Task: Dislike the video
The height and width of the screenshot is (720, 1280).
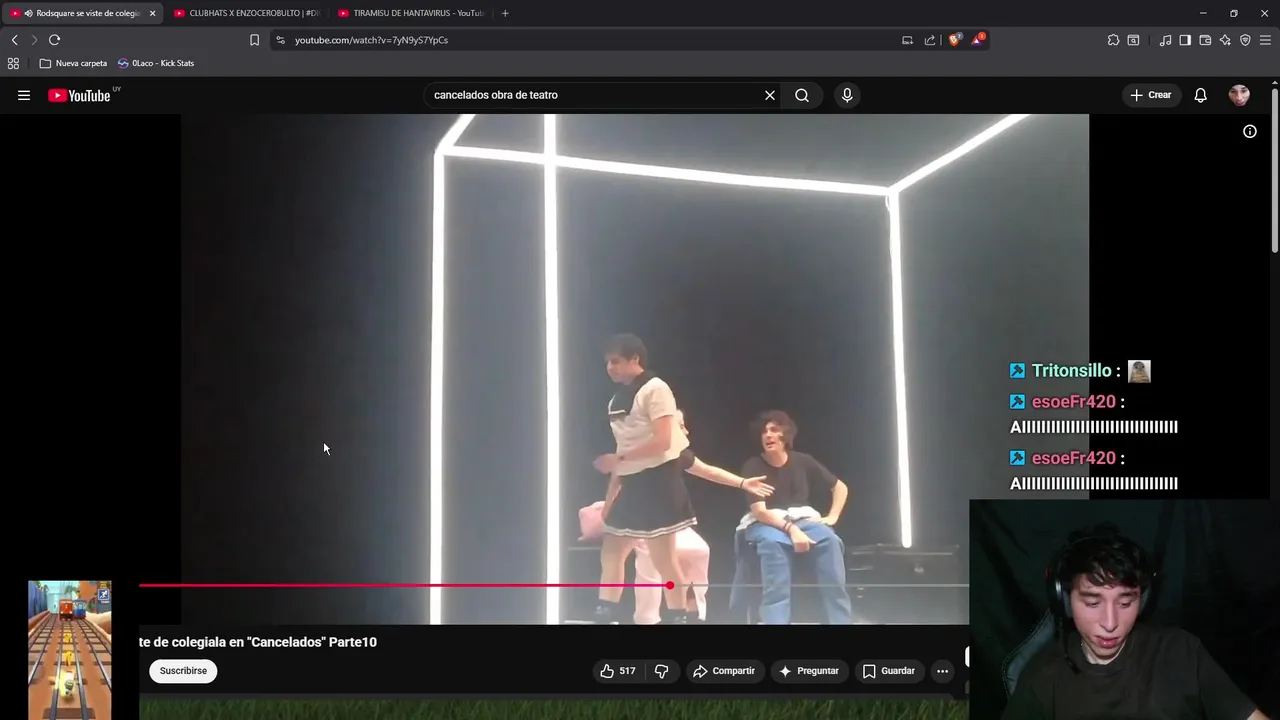Action: pyautogui.click(x=661, y=671)
